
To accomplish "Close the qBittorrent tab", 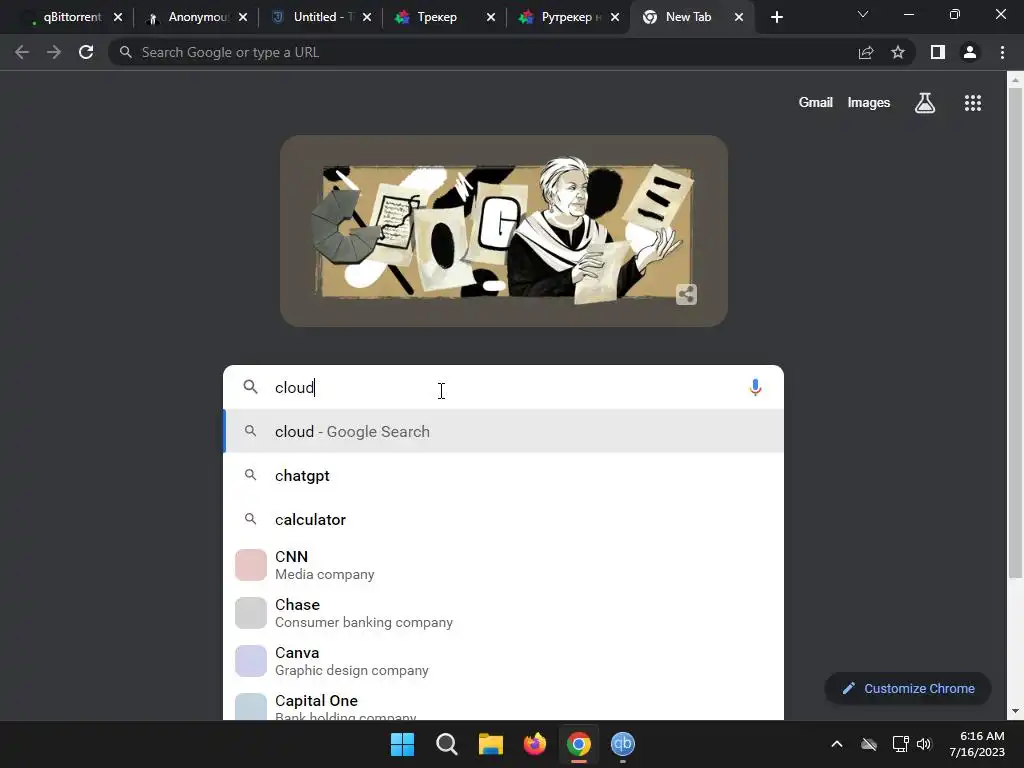I will [118, 17].
